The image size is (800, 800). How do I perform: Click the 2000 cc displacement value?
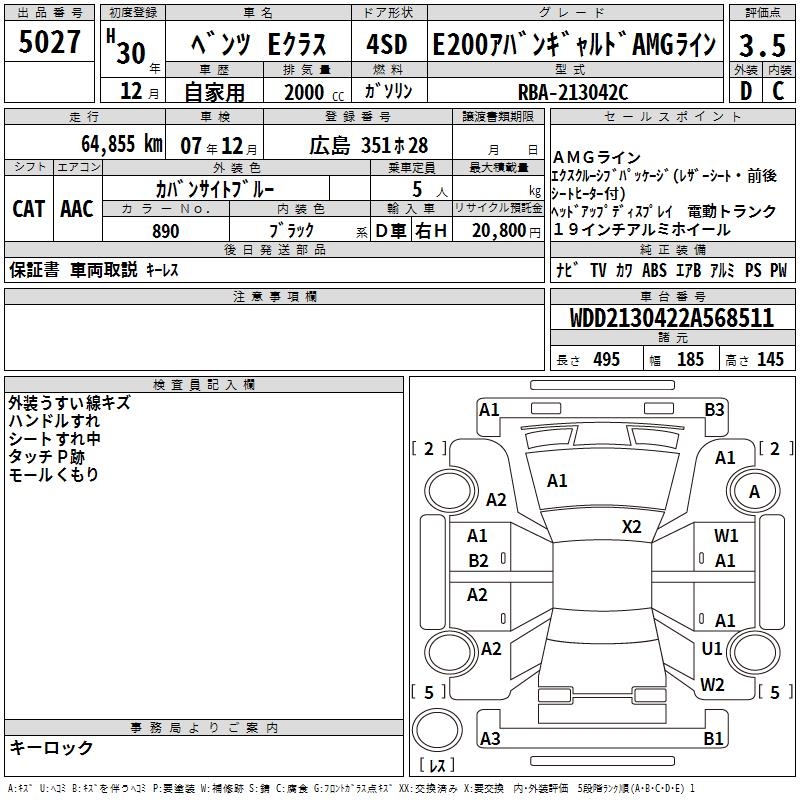point(314,92)
